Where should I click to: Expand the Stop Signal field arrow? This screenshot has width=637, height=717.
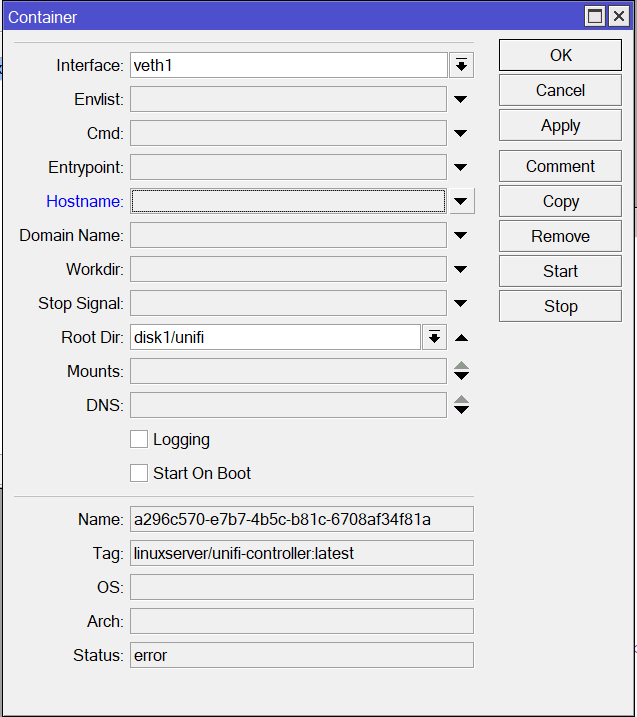[x=461, y=304]
